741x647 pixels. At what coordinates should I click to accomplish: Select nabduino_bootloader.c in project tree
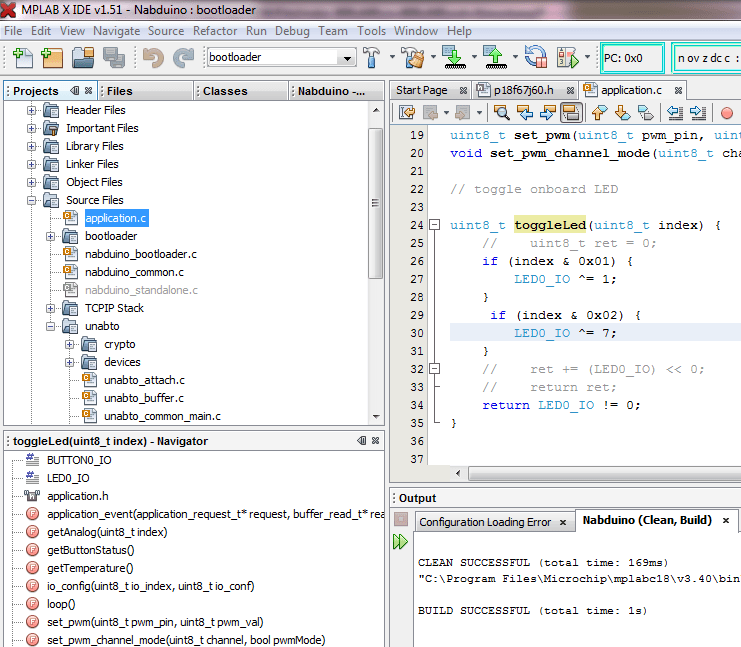140,254
